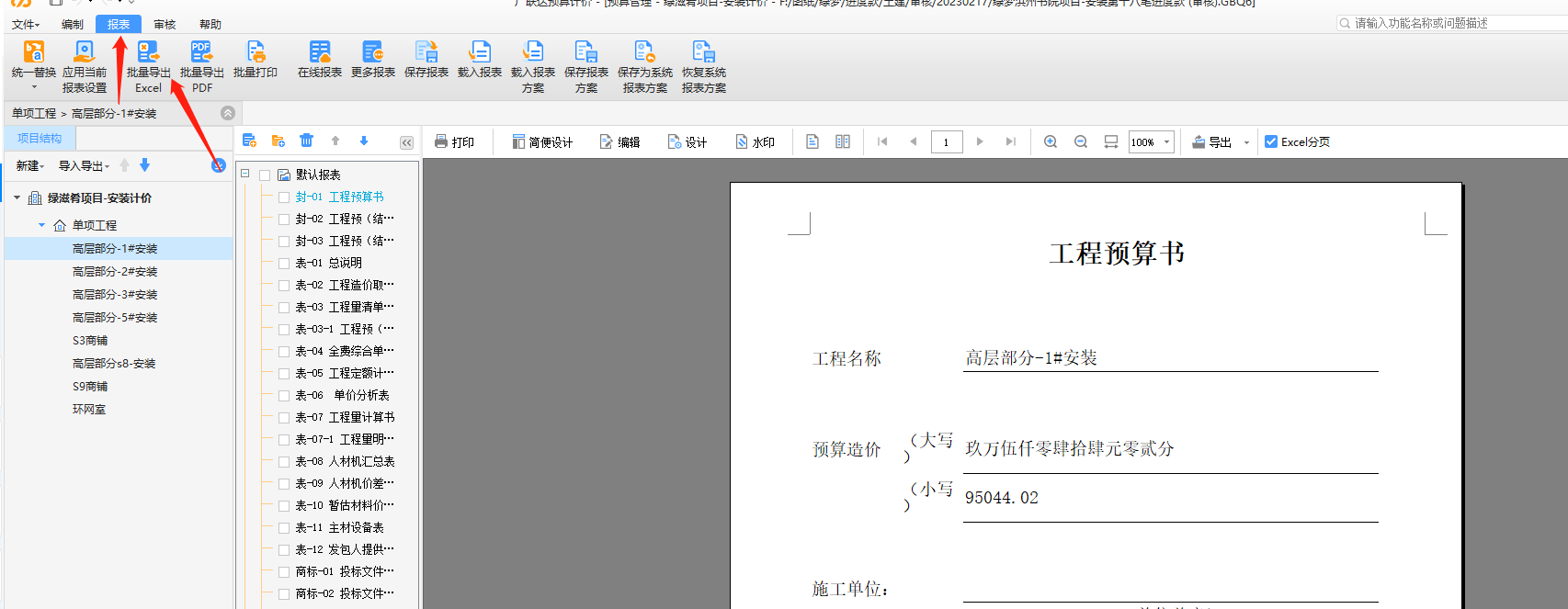Check the 封-01 工程预算书 checkbox
Image resolution: width=1568 pixels, height=609 pixels.
coord(284,197)
